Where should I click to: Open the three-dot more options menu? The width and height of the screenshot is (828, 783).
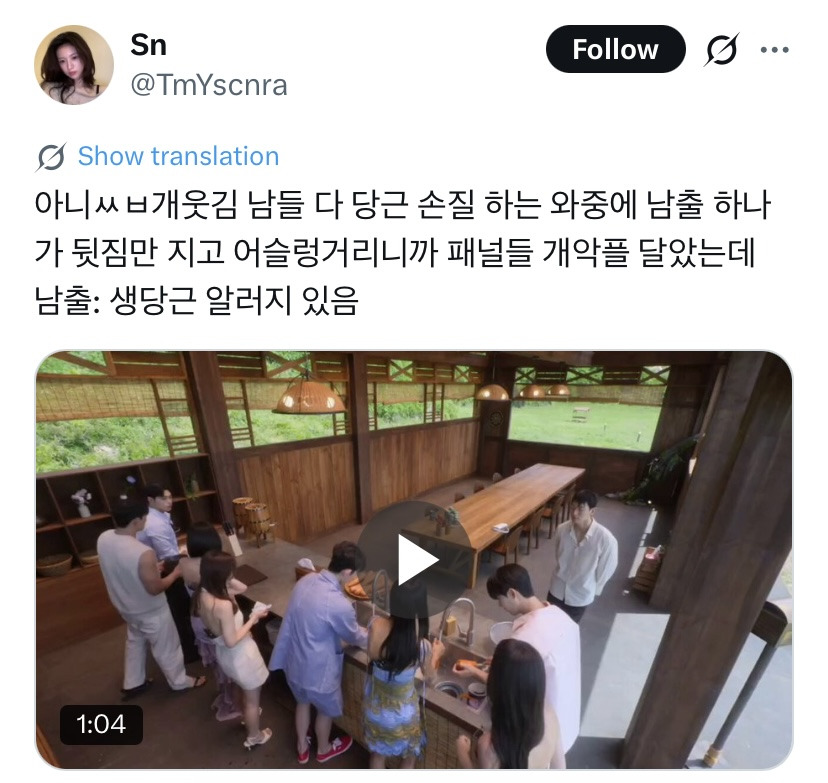(x=774, y=50)
